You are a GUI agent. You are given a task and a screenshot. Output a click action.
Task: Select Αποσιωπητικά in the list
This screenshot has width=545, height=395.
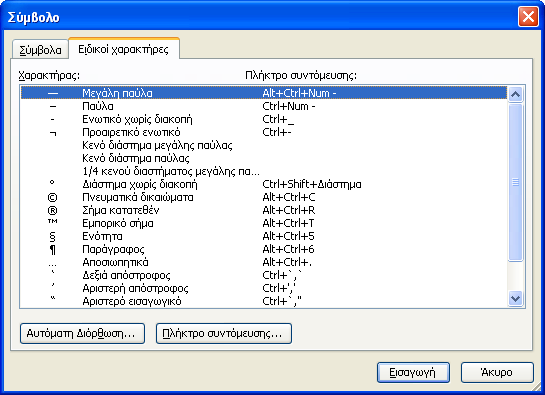pos(264,262)
